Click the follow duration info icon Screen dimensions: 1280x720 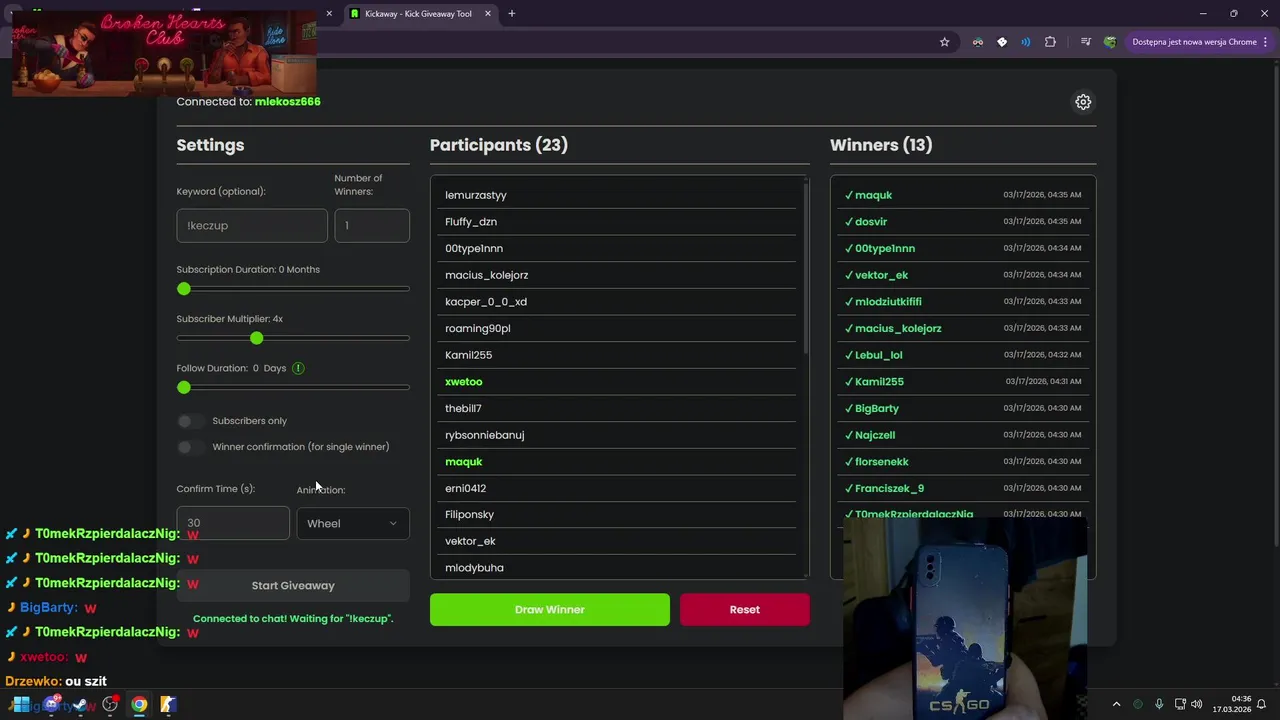[298, 368]
